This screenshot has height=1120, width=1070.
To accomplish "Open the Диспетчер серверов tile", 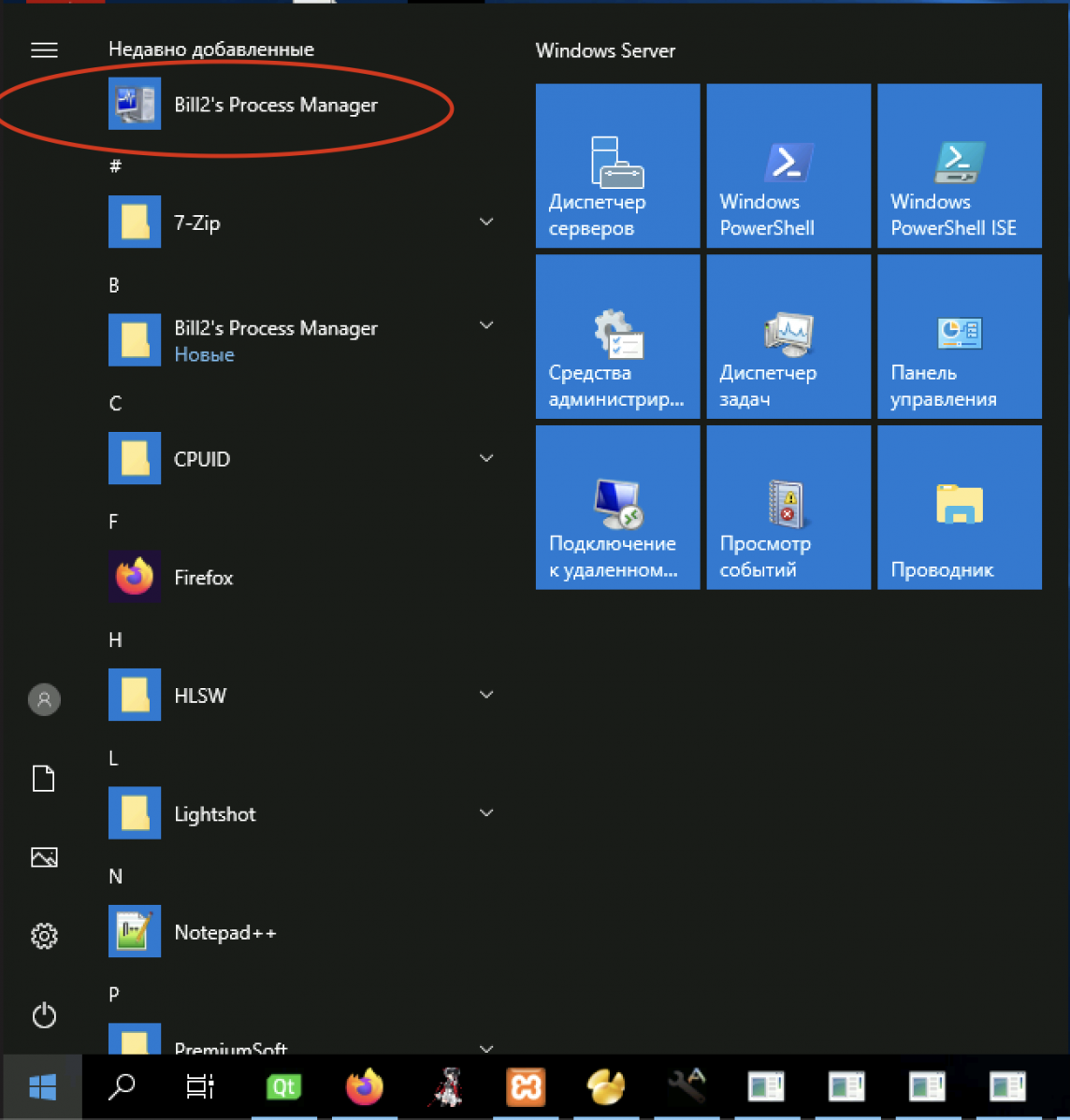I will click(617, 165).
